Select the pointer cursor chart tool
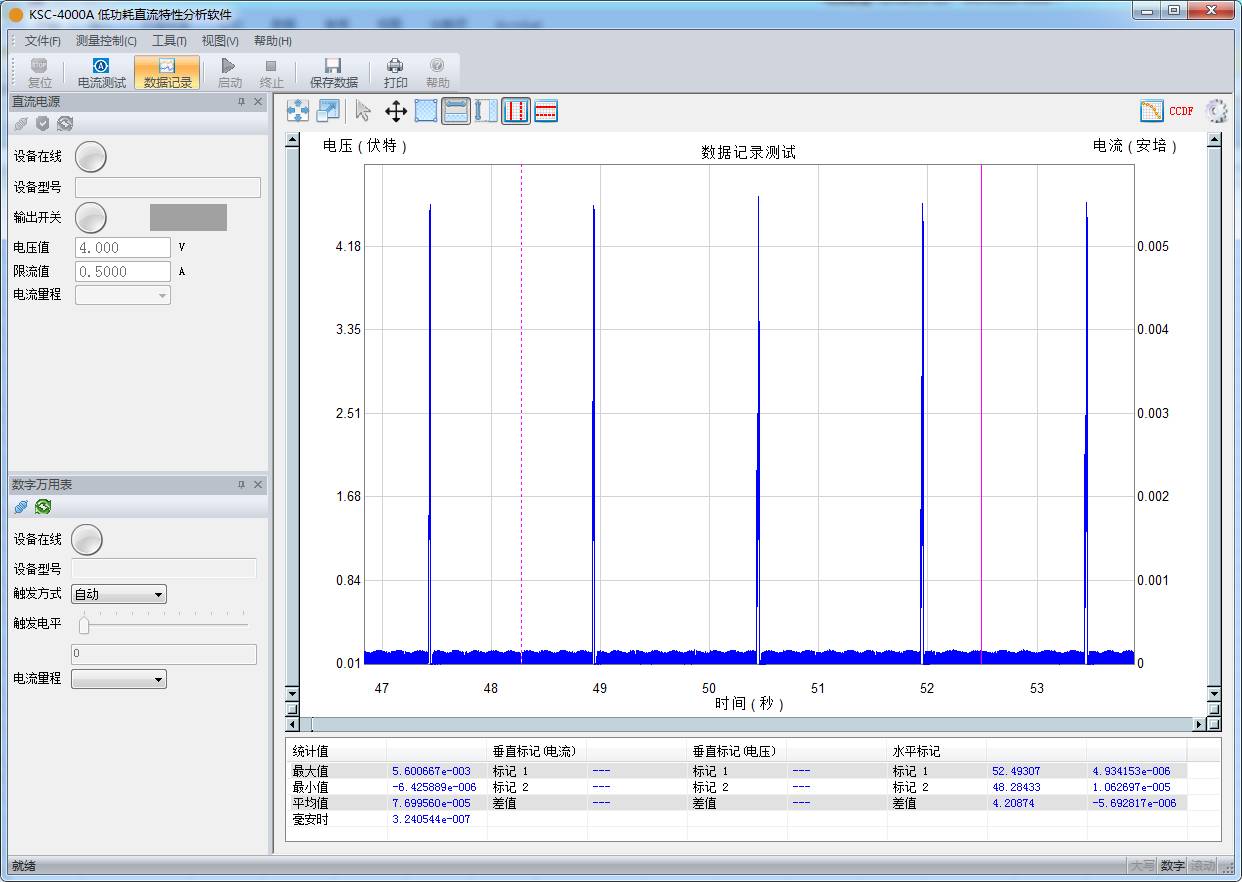This screenshot has width=1242, height=882. [363, 111]
